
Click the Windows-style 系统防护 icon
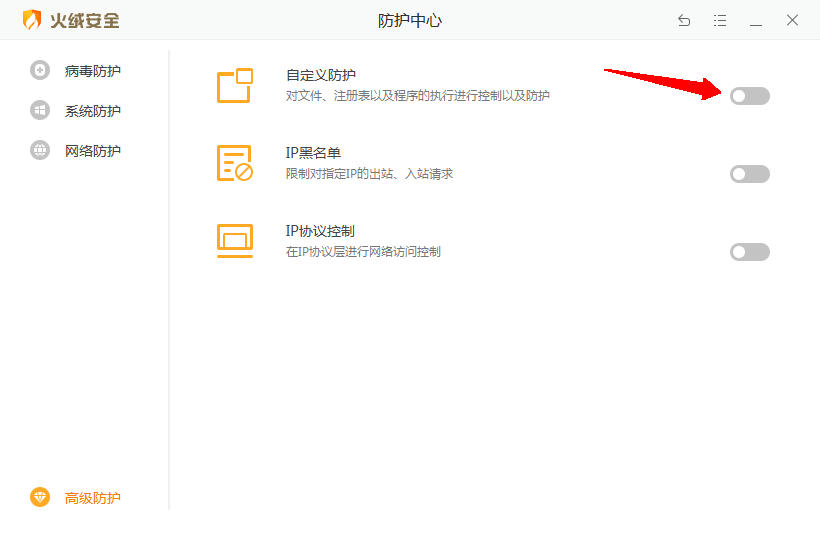coord(40,111)
